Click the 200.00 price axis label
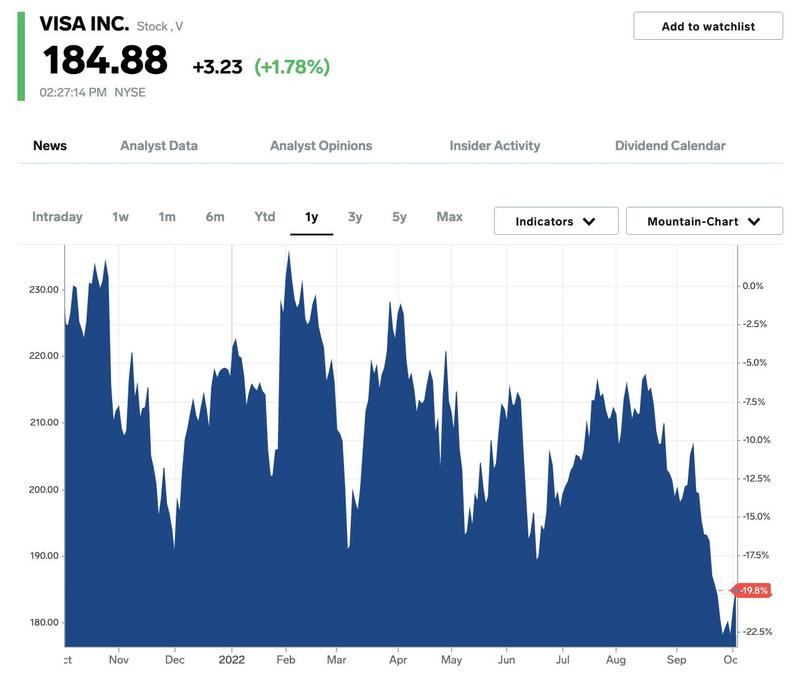 [x=44, y=489]
